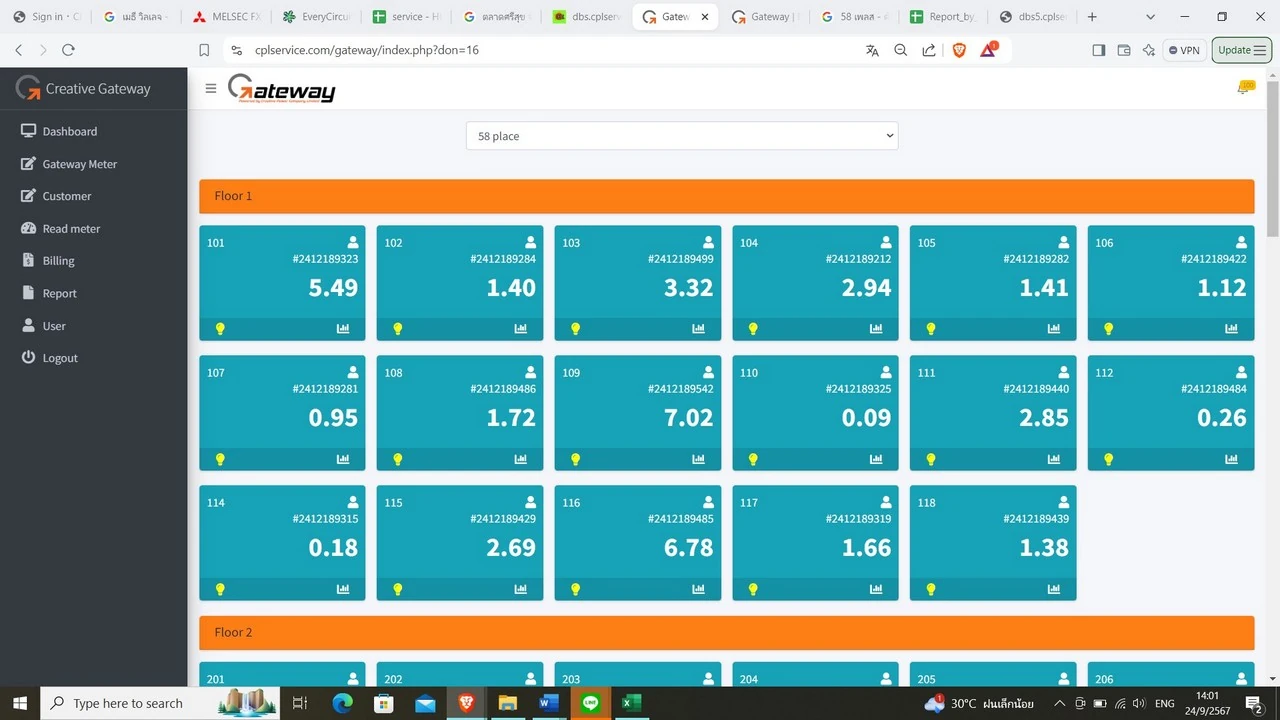Viewport: 1280px width, 720px height.
Task: Click reading 0.09 on room 110 card
Action: tap(866, 418)
